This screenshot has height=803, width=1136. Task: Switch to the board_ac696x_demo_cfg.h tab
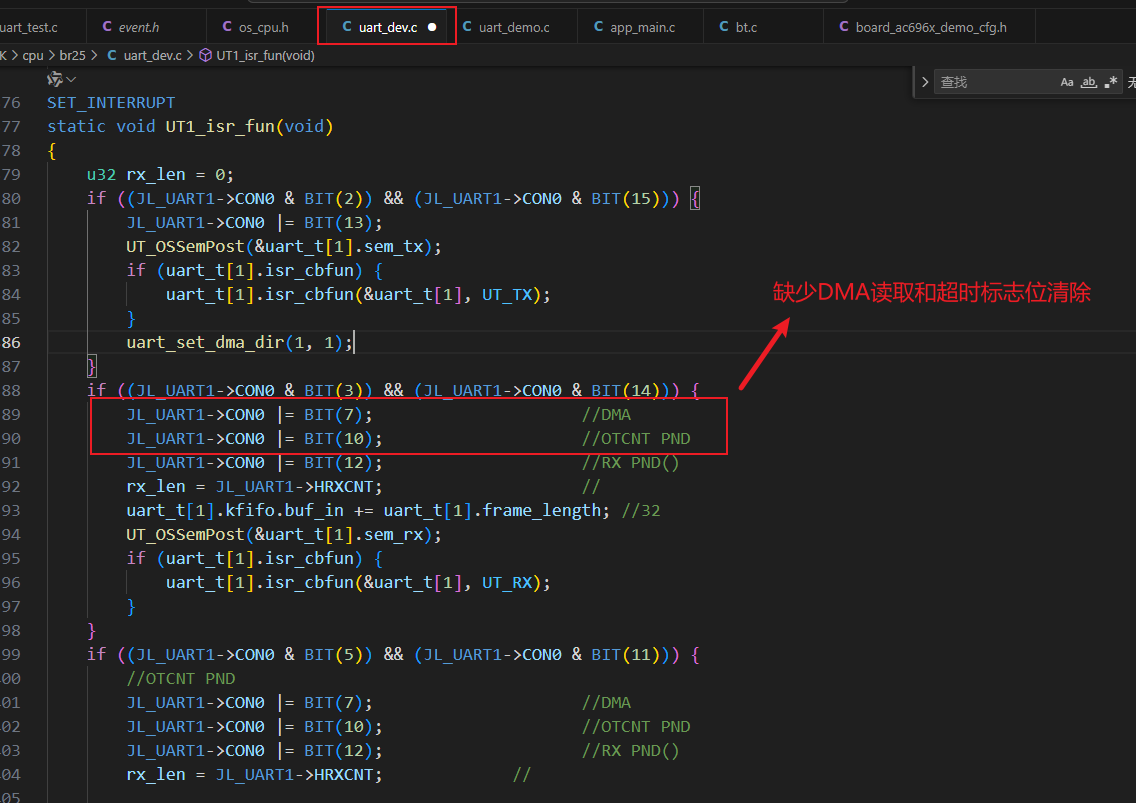tap(931, 28)
